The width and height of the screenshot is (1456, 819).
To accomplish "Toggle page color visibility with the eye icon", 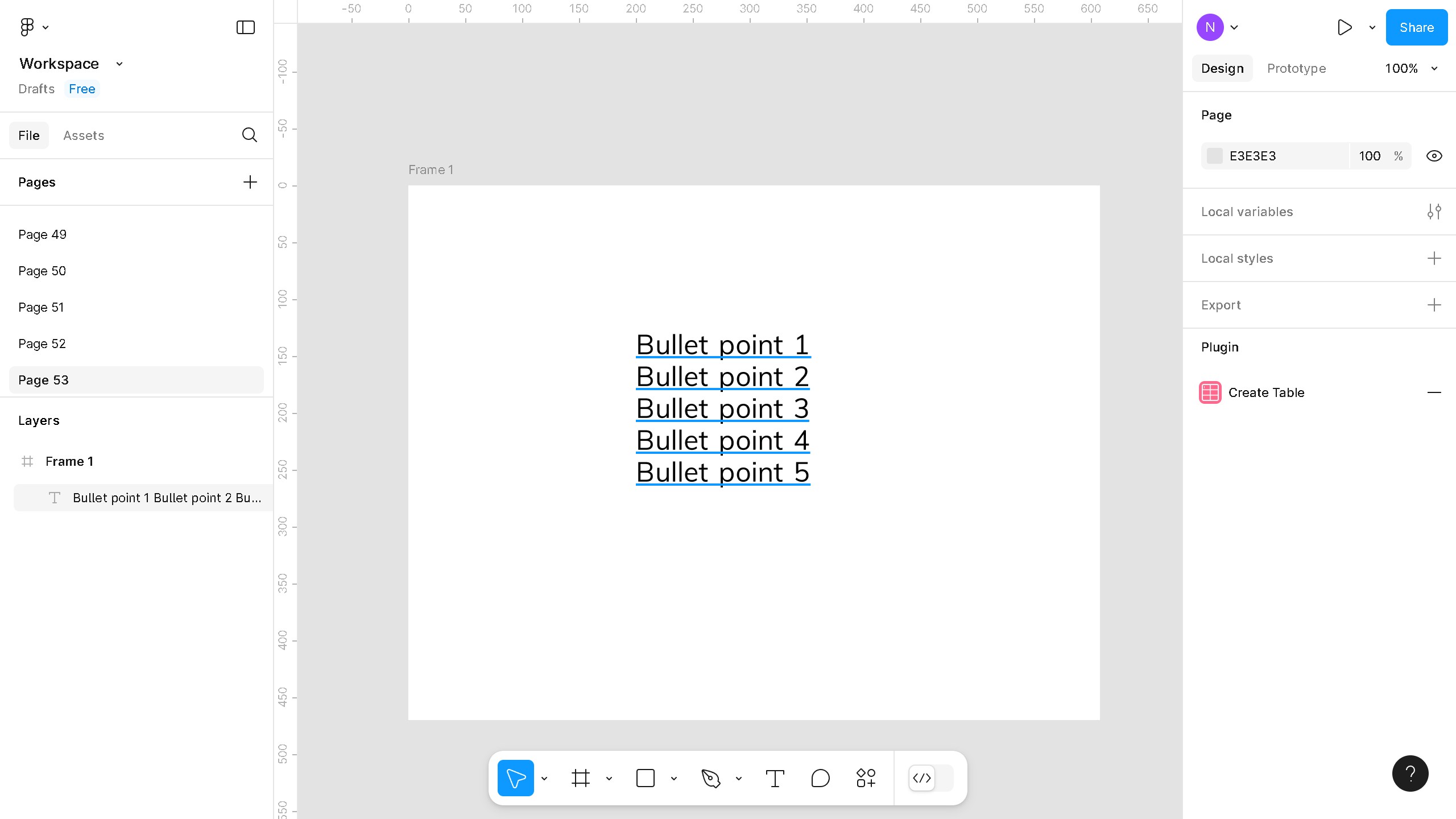I will (x=1433, y=155).
